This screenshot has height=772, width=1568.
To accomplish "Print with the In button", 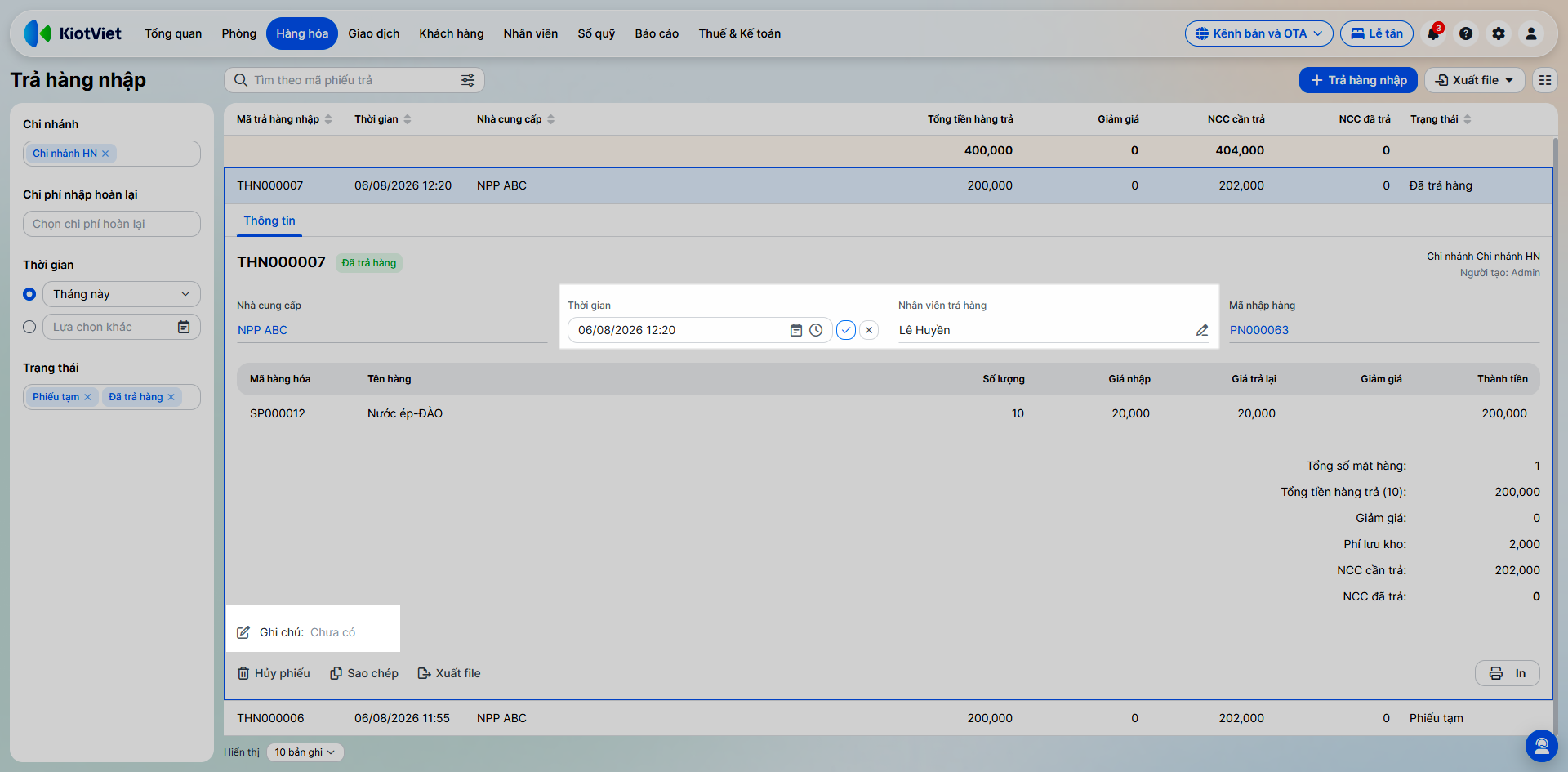I will [x=1508, y=673].
